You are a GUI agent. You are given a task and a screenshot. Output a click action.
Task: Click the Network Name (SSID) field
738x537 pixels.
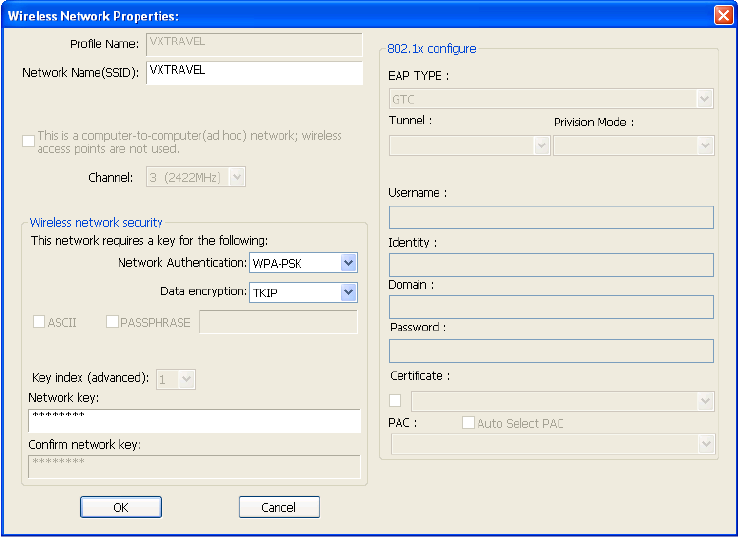tap(254, 74)
